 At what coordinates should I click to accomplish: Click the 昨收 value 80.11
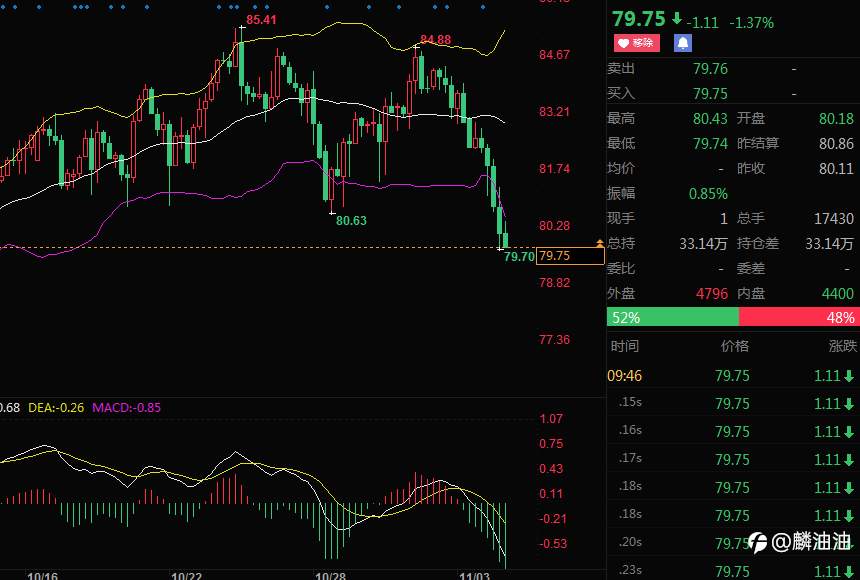(836, 168)
